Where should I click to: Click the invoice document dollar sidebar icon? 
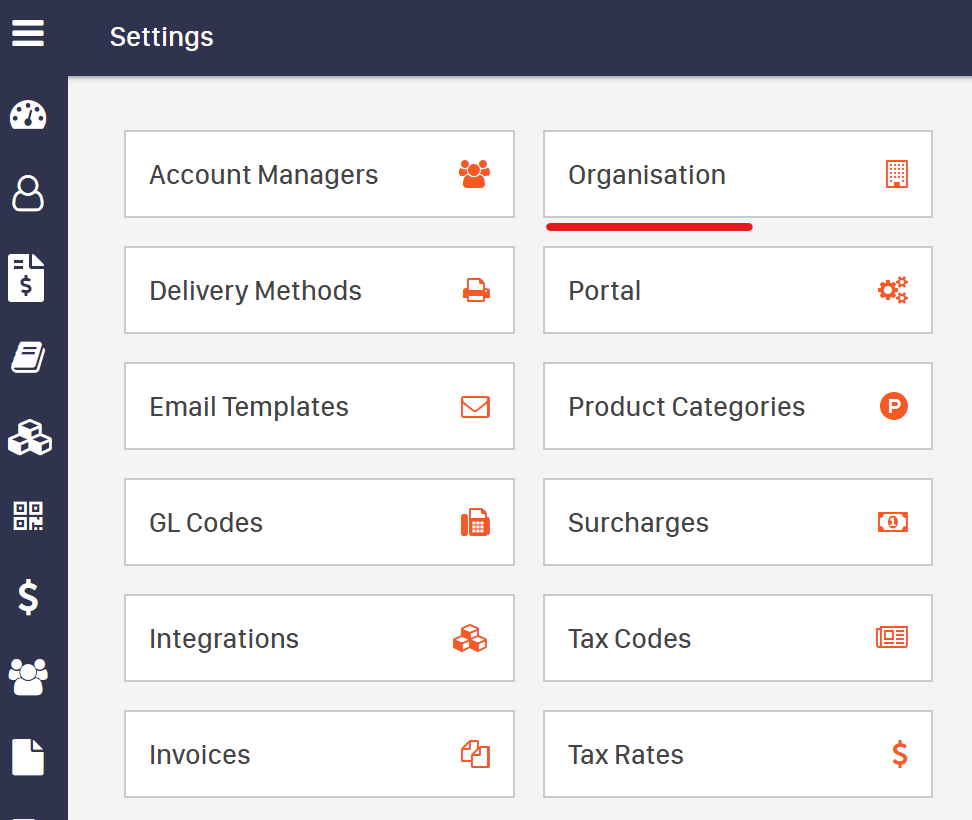click(x=28, y=277)
